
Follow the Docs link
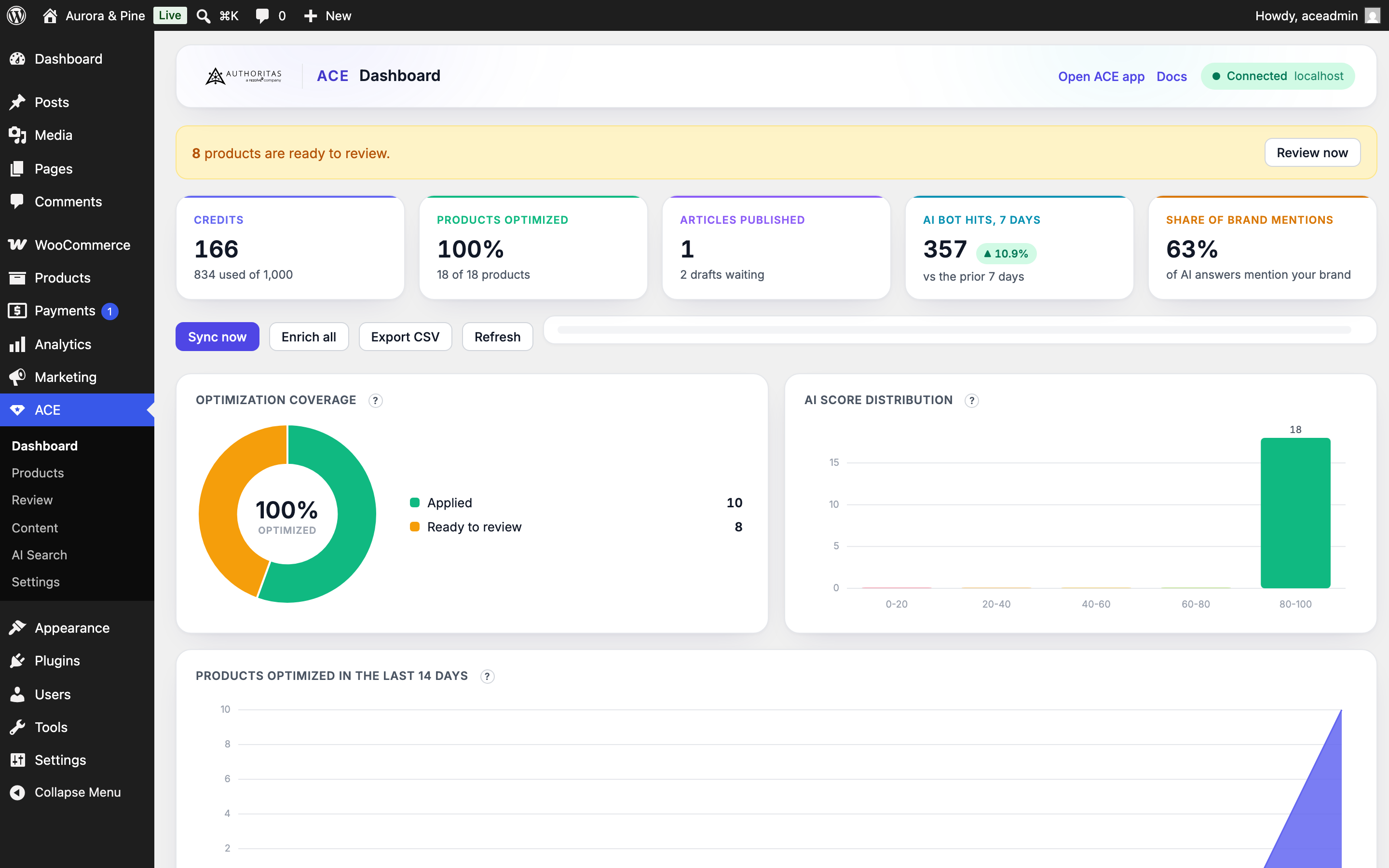tap(1171, 76)
